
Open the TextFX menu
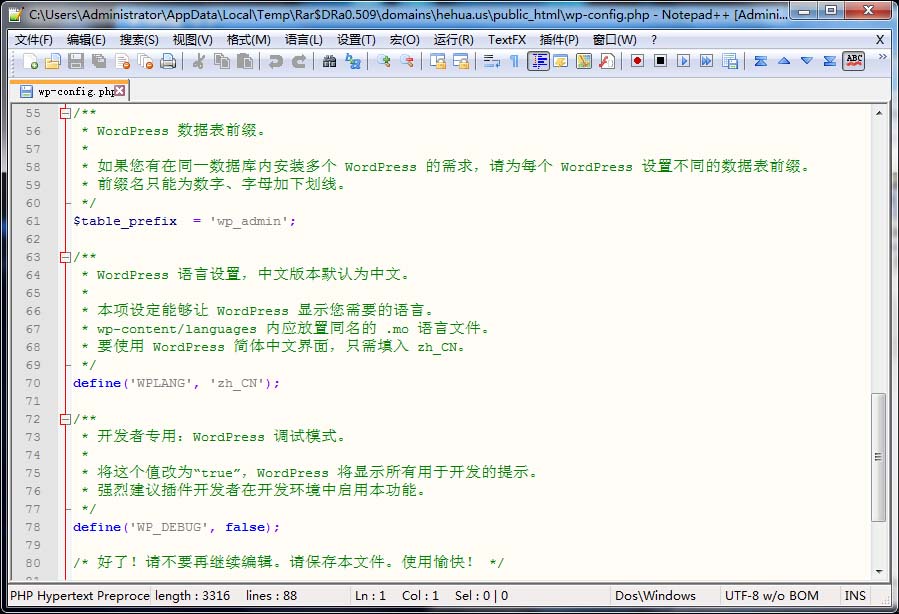point(507,40)
